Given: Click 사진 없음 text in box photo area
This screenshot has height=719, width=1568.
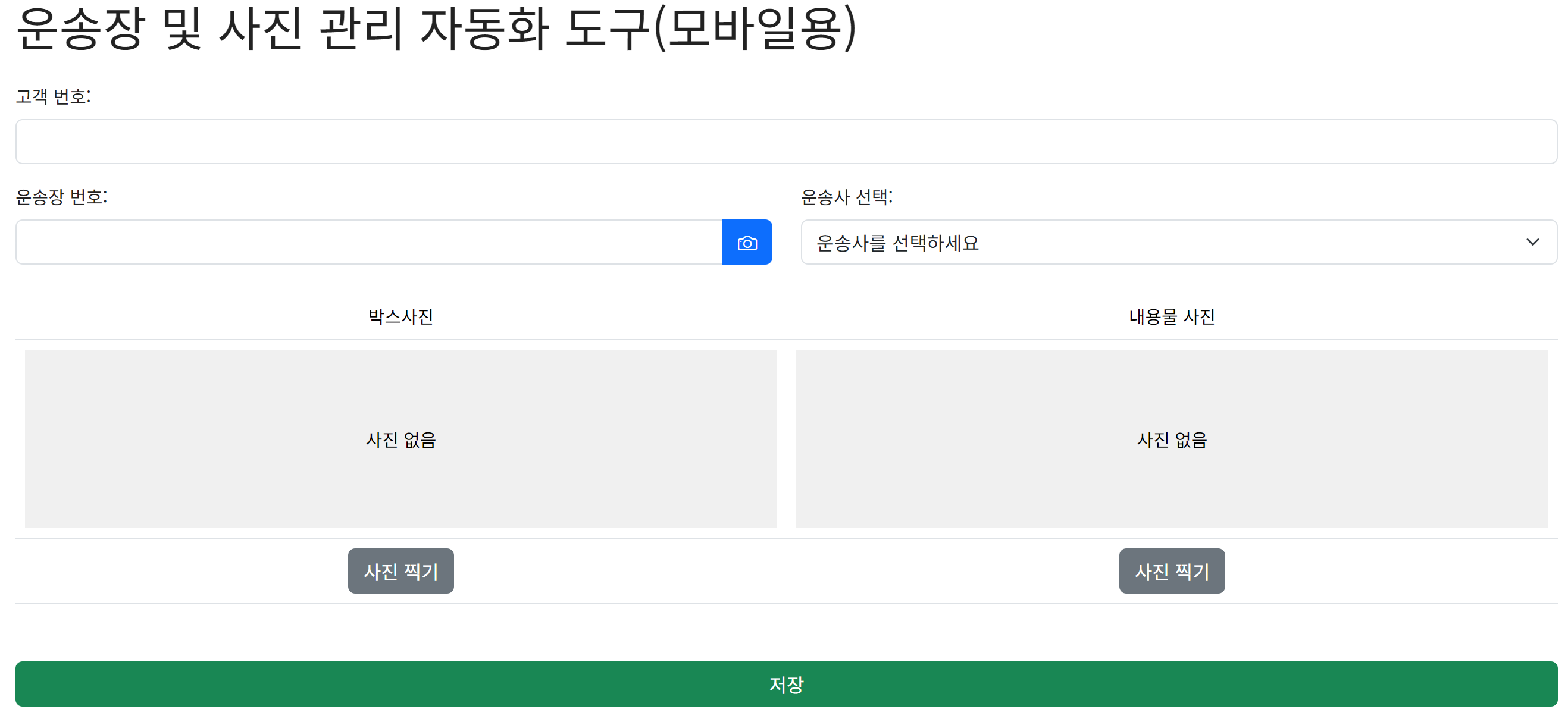Looking at the screenshot, I should point(400,439).
